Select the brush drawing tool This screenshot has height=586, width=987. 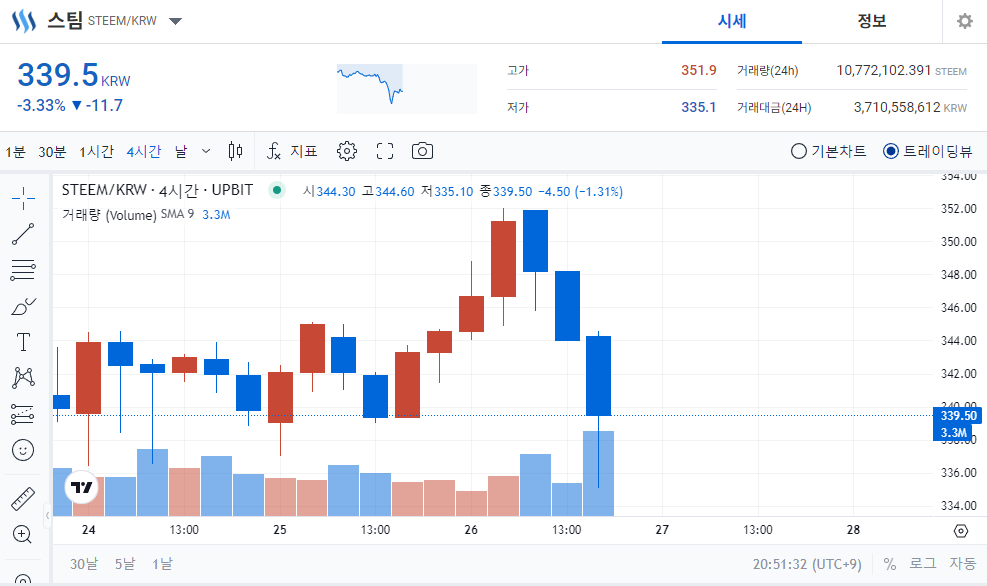point(23,307)
